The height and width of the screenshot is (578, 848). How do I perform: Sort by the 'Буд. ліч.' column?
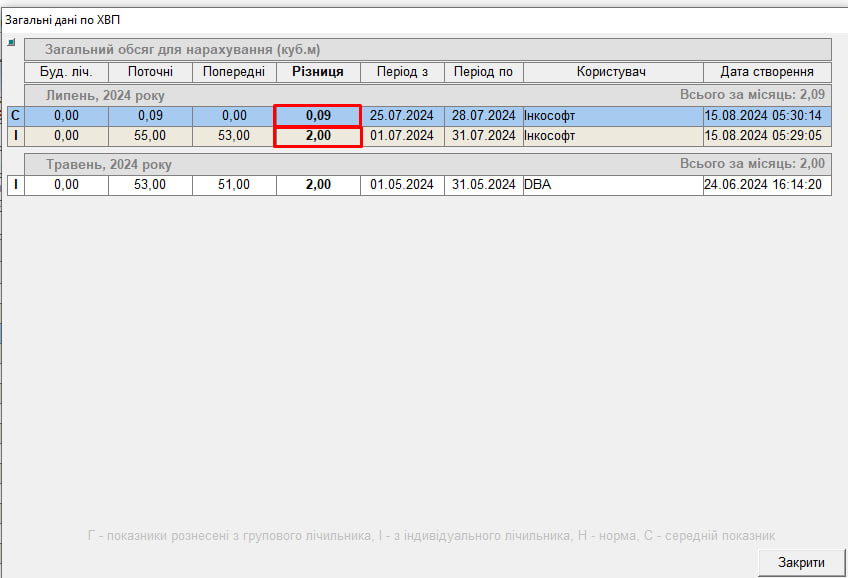[66, 72]
